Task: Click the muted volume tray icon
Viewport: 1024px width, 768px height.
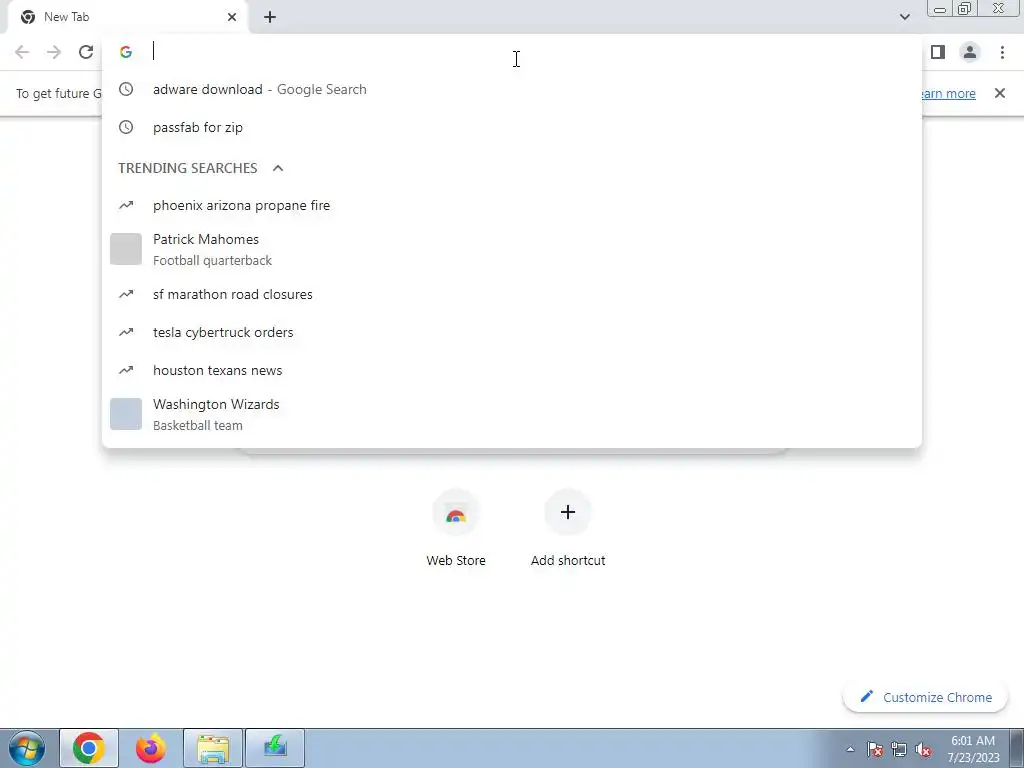Action: point(923,749)
